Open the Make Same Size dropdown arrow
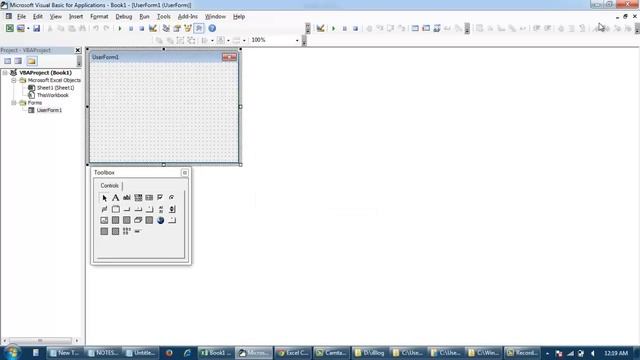 [244, 40]
